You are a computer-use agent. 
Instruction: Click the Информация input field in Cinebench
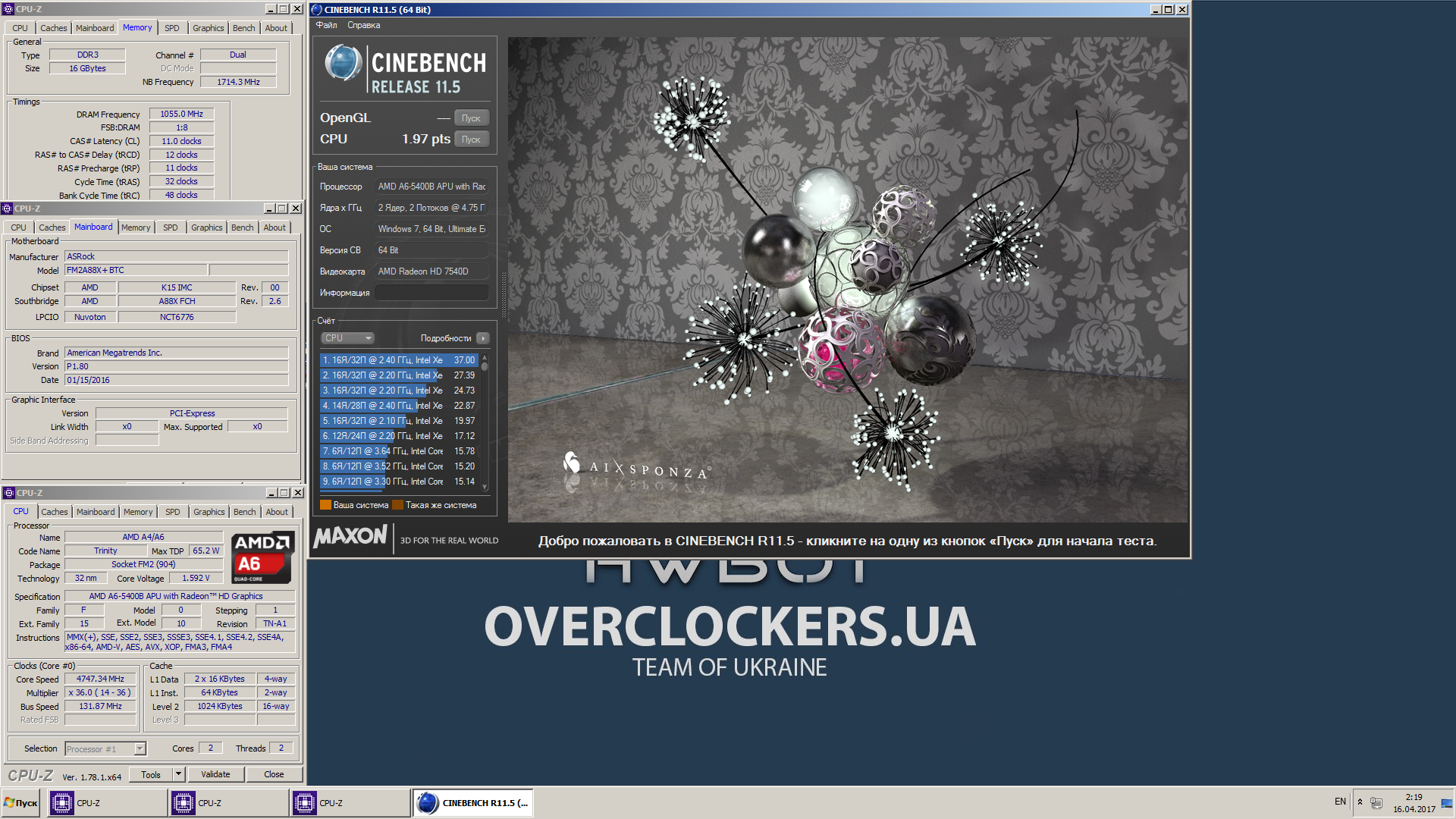431,293
